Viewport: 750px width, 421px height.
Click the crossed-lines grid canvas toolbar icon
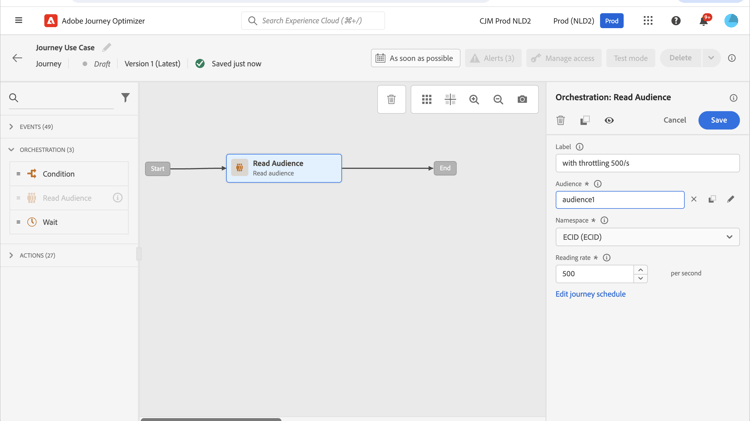(x=450, y=99)
